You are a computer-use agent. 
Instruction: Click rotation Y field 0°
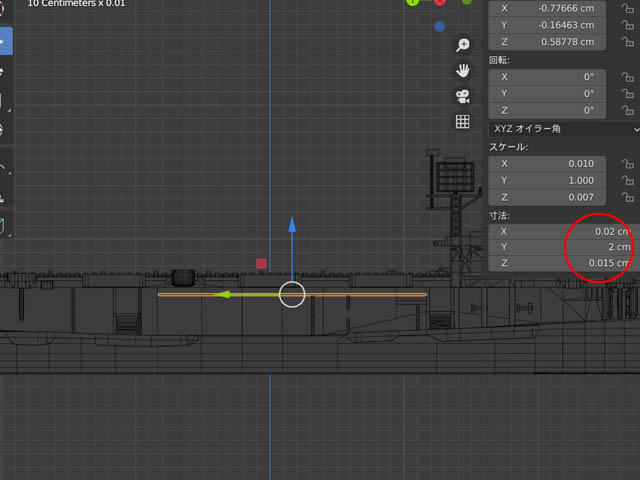[547, 93]
